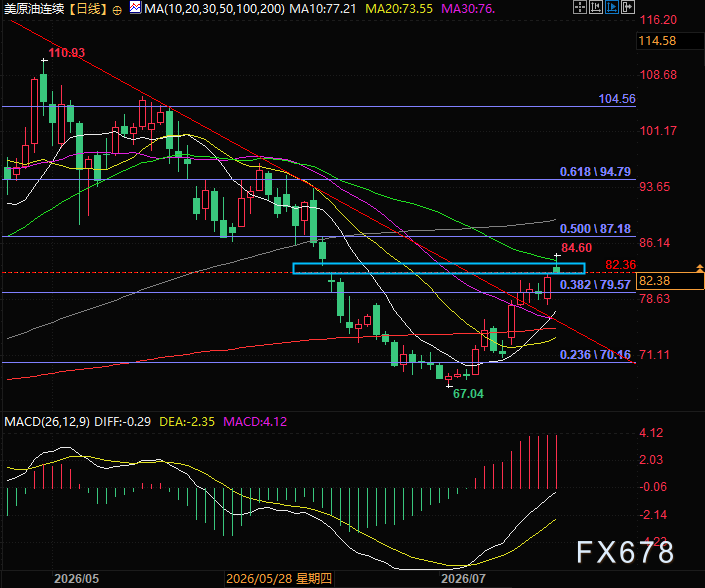The height and width of the screenshot is (588, 705).
Task: Click the 86.14 price axis value
Action: (655, 243)
